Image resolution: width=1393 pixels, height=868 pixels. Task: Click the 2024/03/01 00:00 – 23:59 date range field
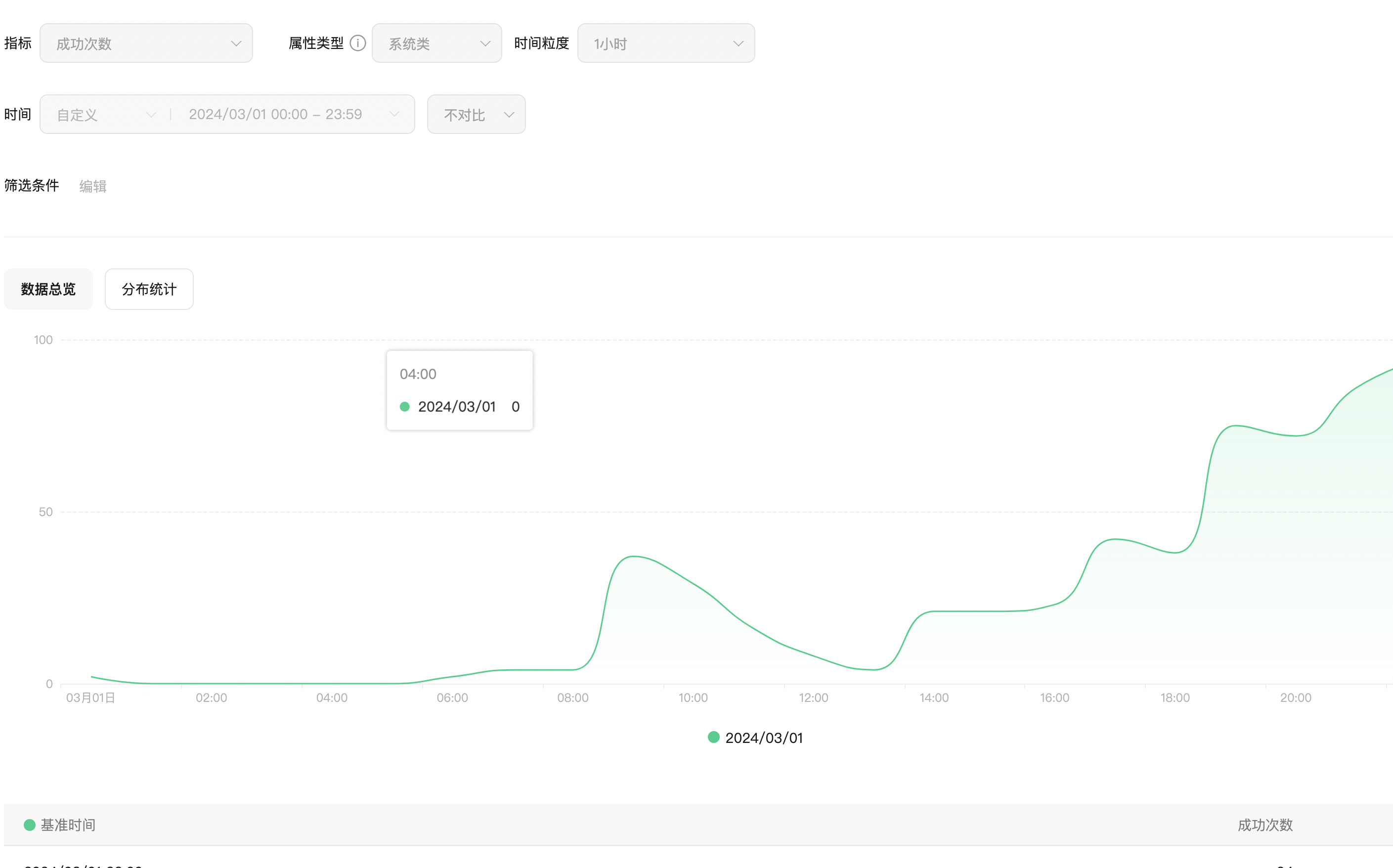click(275, 114)
